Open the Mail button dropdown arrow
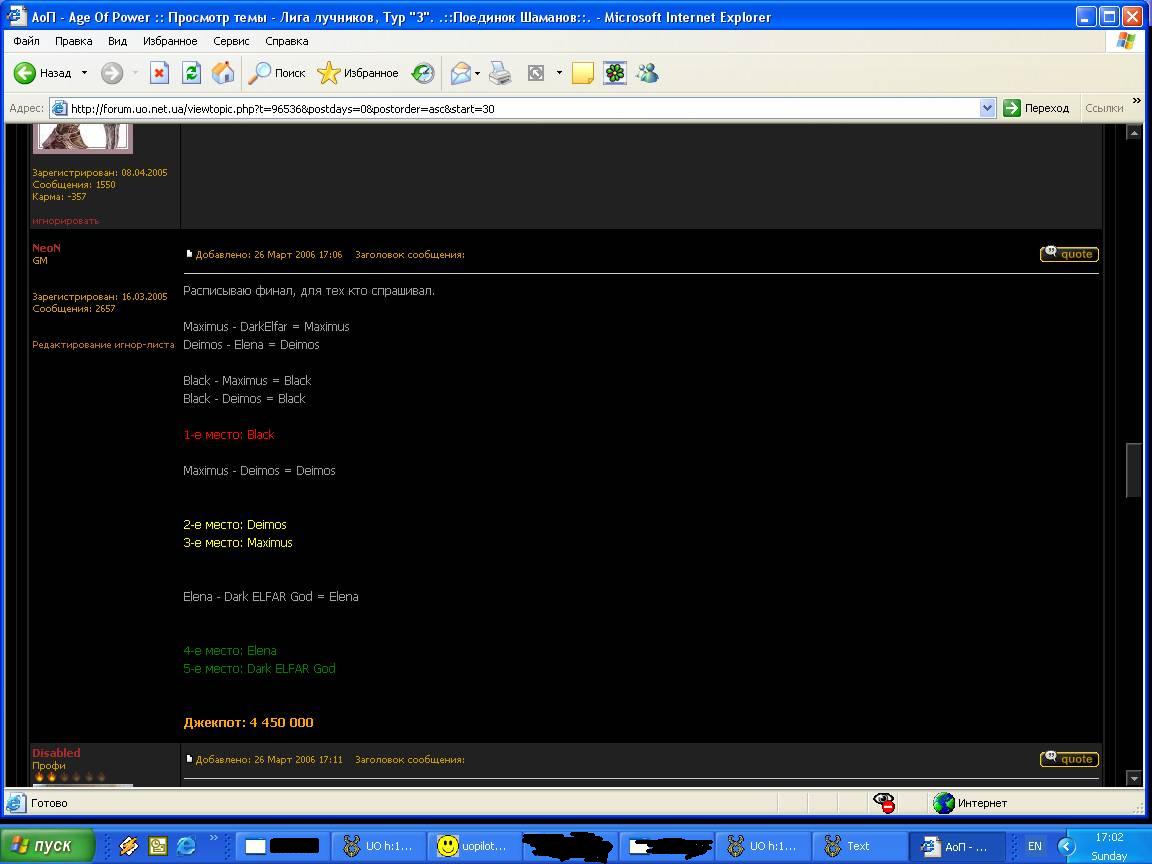The image size is (1152, 864). click(x=477, y=73)
